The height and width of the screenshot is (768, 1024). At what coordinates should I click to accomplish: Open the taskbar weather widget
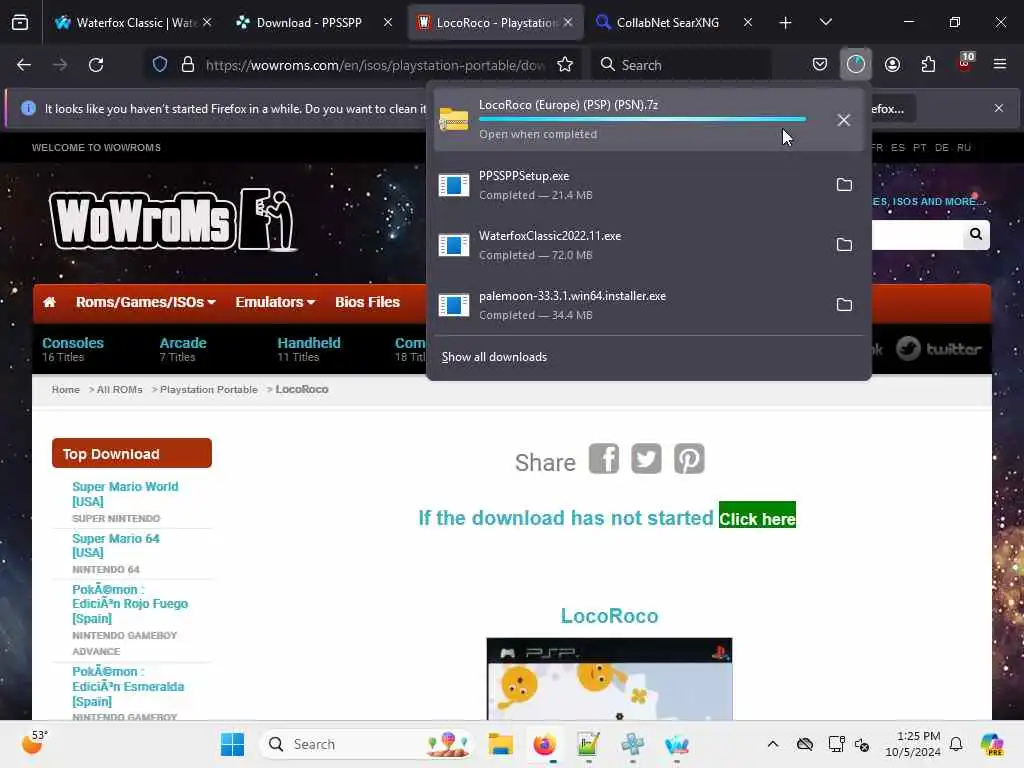(x=35, y=744)
